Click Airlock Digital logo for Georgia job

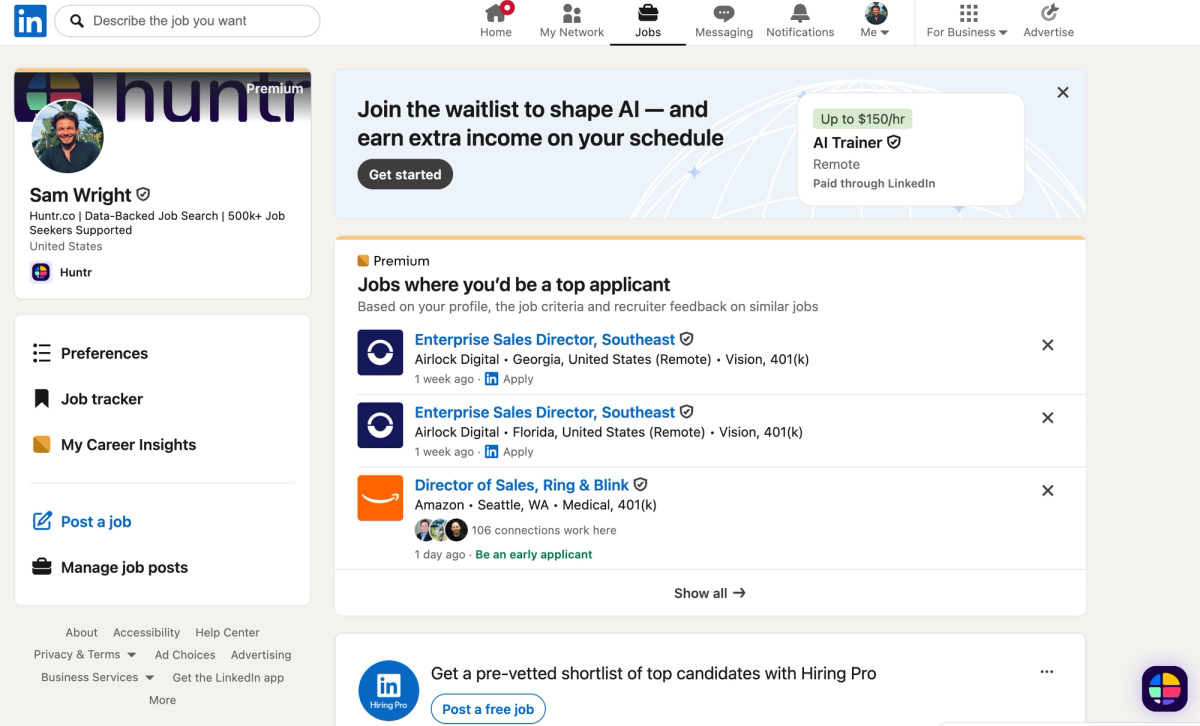click(x=380, y=353)
